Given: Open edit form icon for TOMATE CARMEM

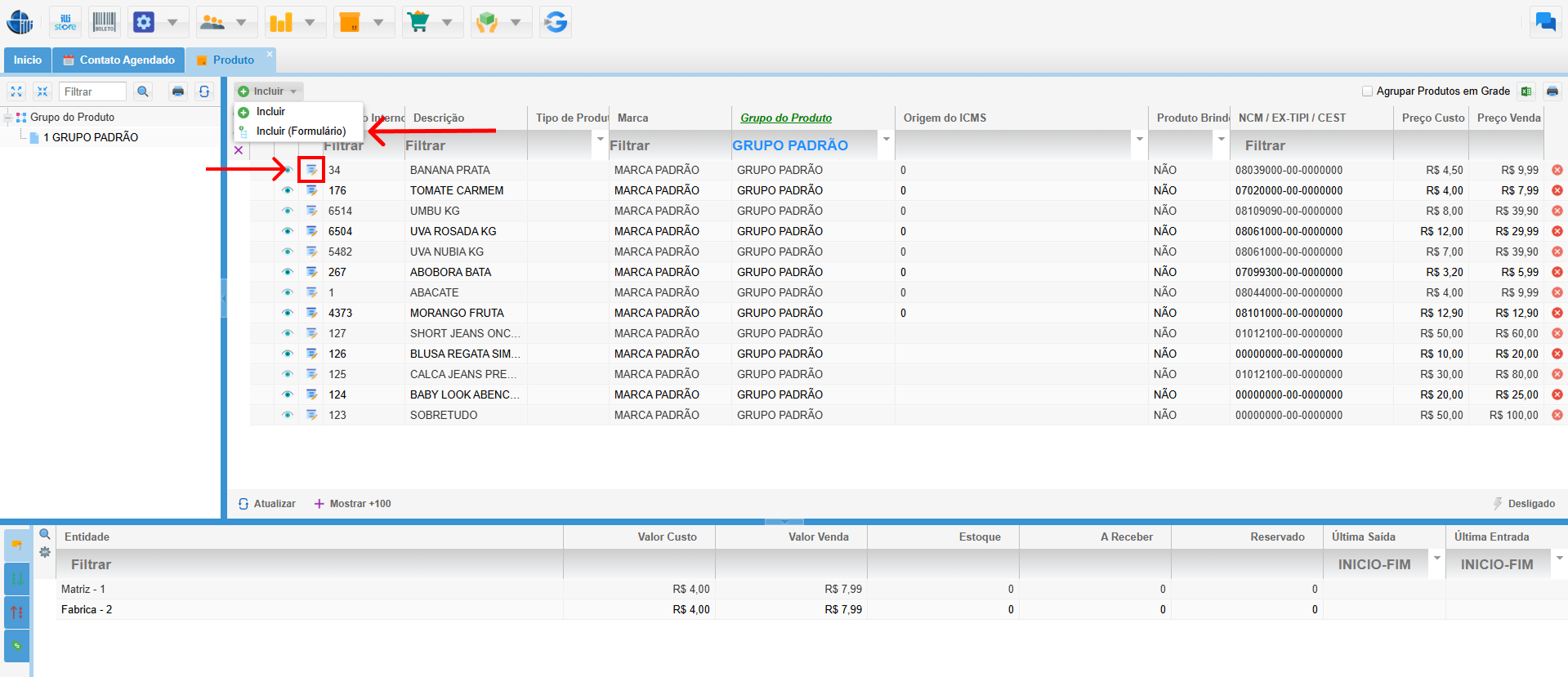Looking at the screenshot, I should pyautogui.click(x=311, y=190).
